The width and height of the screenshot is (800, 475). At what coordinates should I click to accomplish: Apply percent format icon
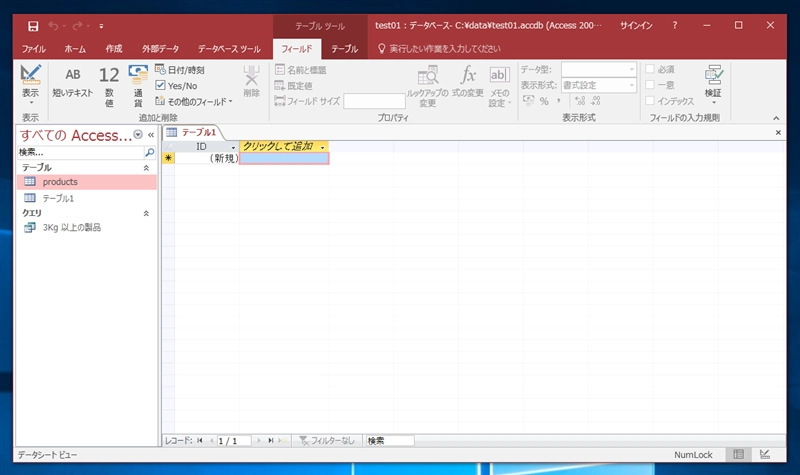[544, 101]
